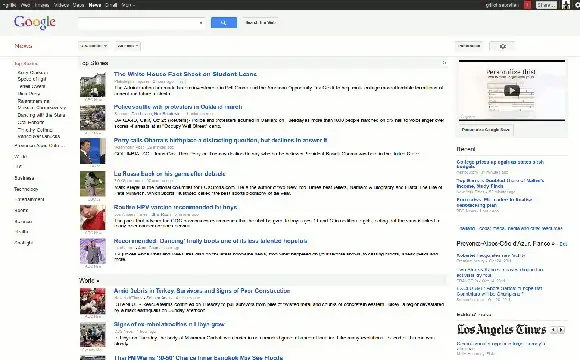This screenshot has height=360, width=580.
Task: Open Routine HPV vaccine recommended for boys
Action: click(x=175, y=207)
